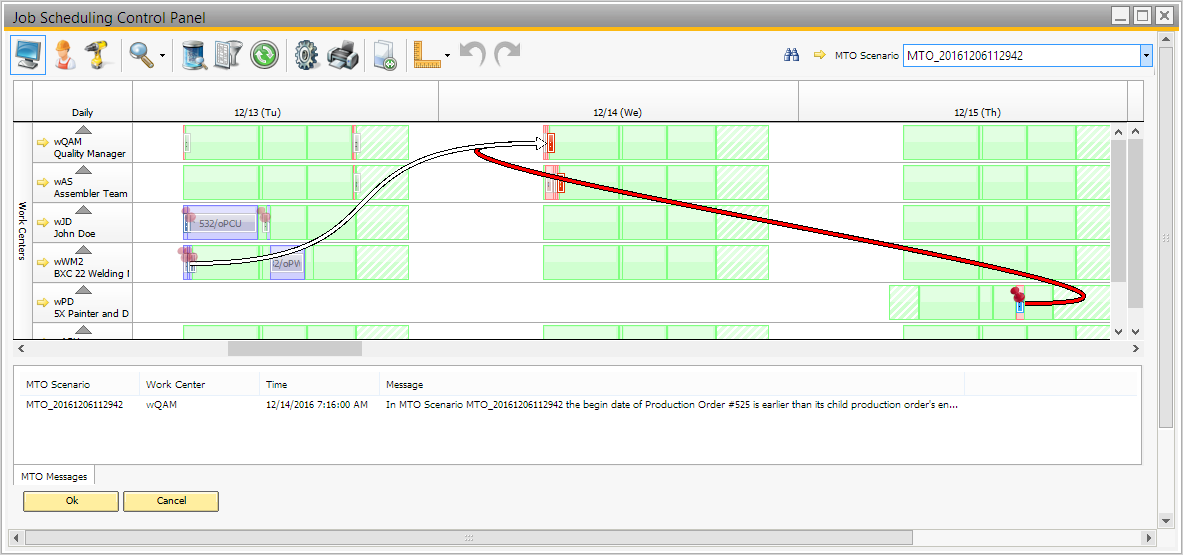Select the 532/oPCU task bar

click(221, 223)
